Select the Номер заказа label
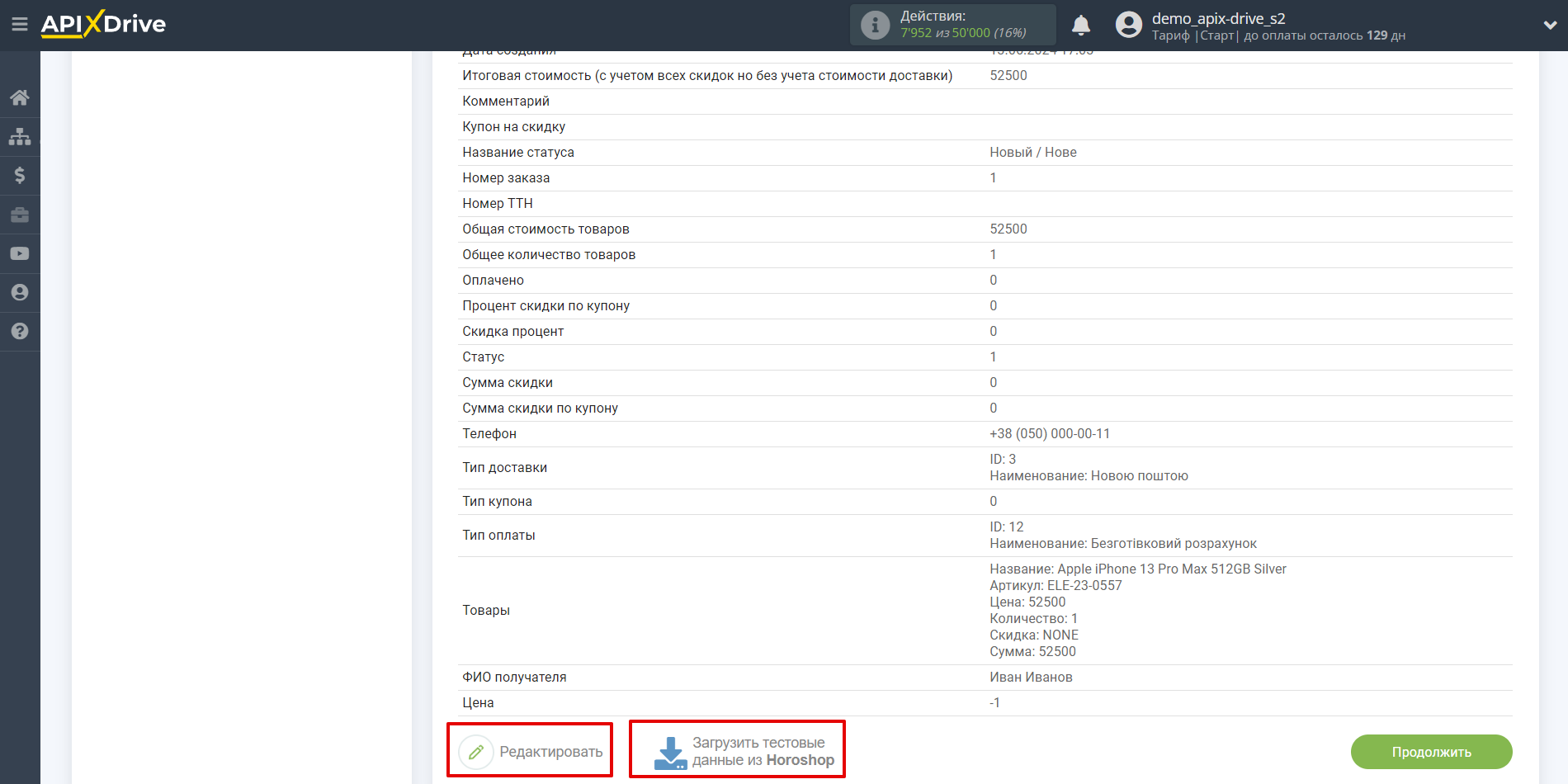1568x784 pixels. pos(506,178)
